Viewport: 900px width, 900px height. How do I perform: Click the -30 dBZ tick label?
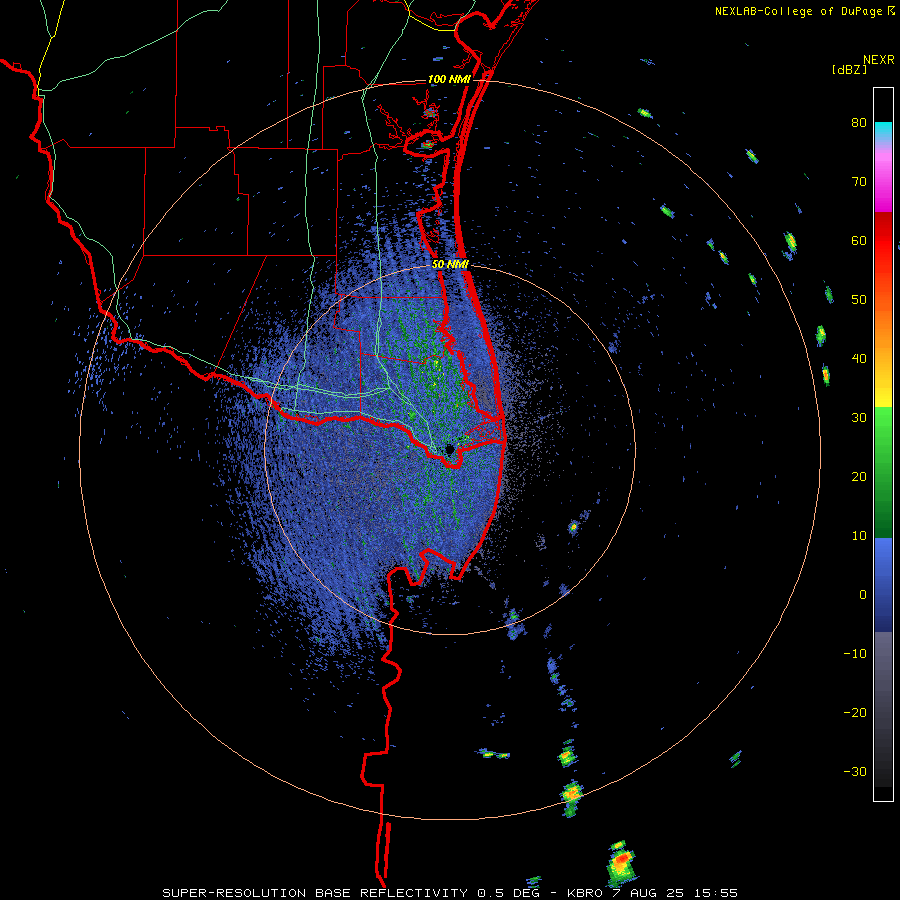tap(855, 771)
